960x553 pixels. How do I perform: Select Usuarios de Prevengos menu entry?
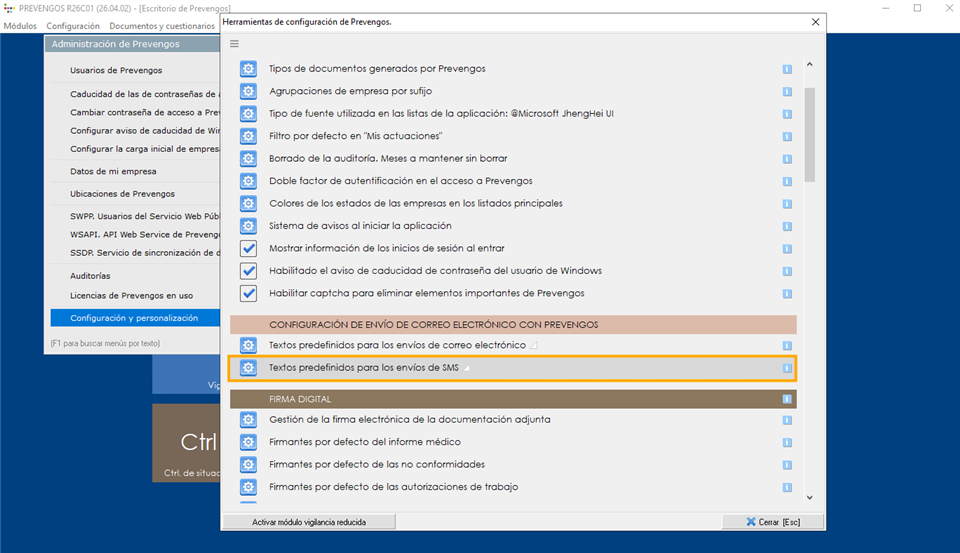point(116,70)
